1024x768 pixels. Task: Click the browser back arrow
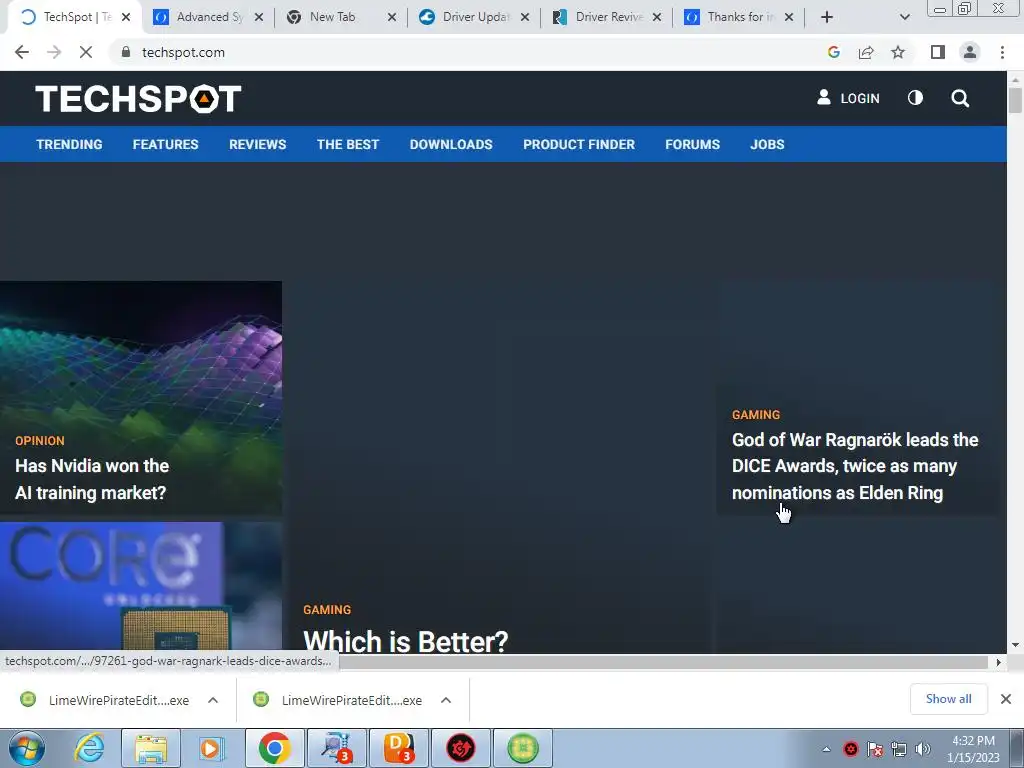coord(22,52)
